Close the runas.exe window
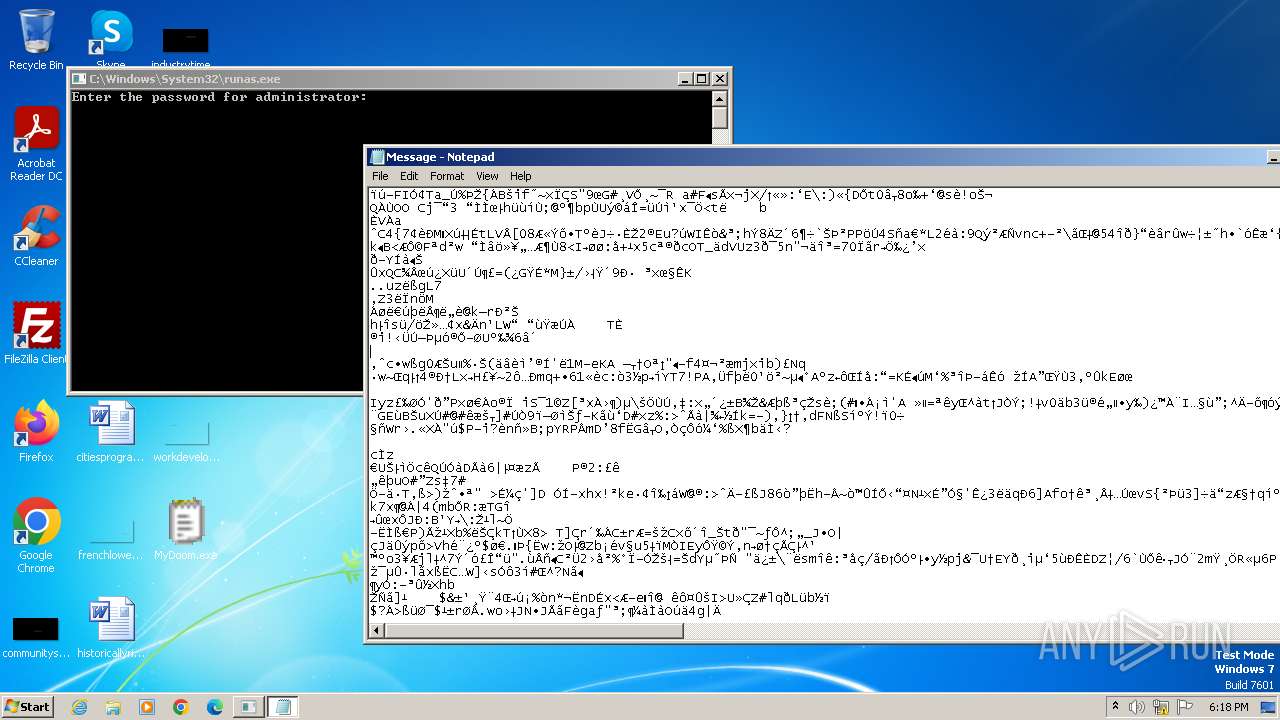Viewport: 1280px width, 720px height. pos(719,79)
